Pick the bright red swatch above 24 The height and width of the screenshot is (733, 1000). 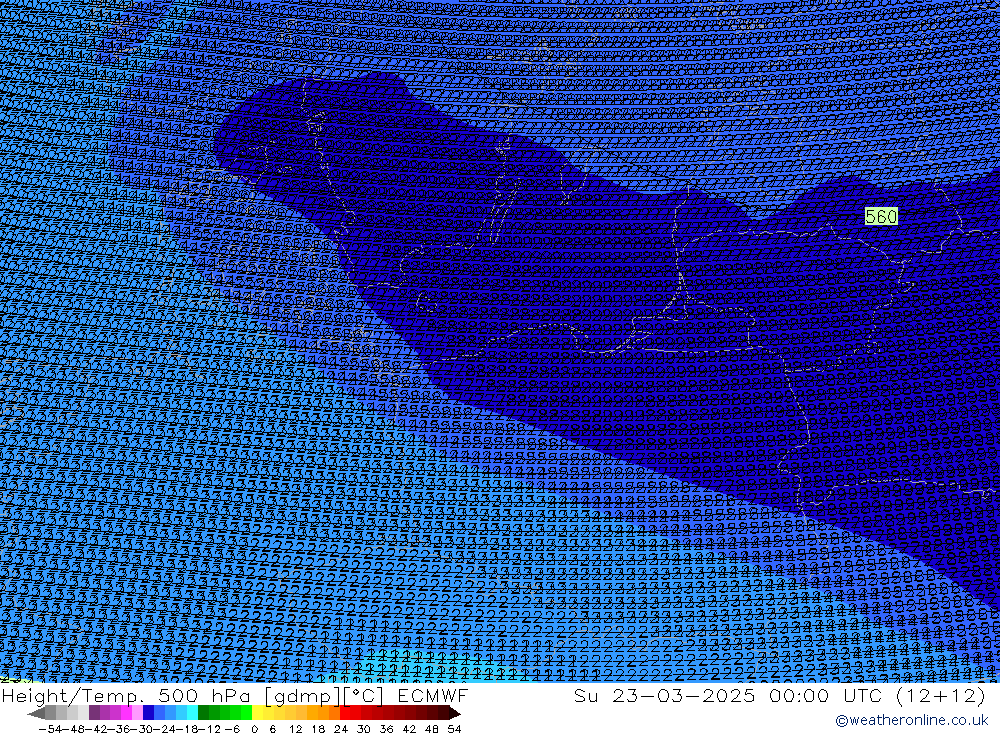click(345, 713)
